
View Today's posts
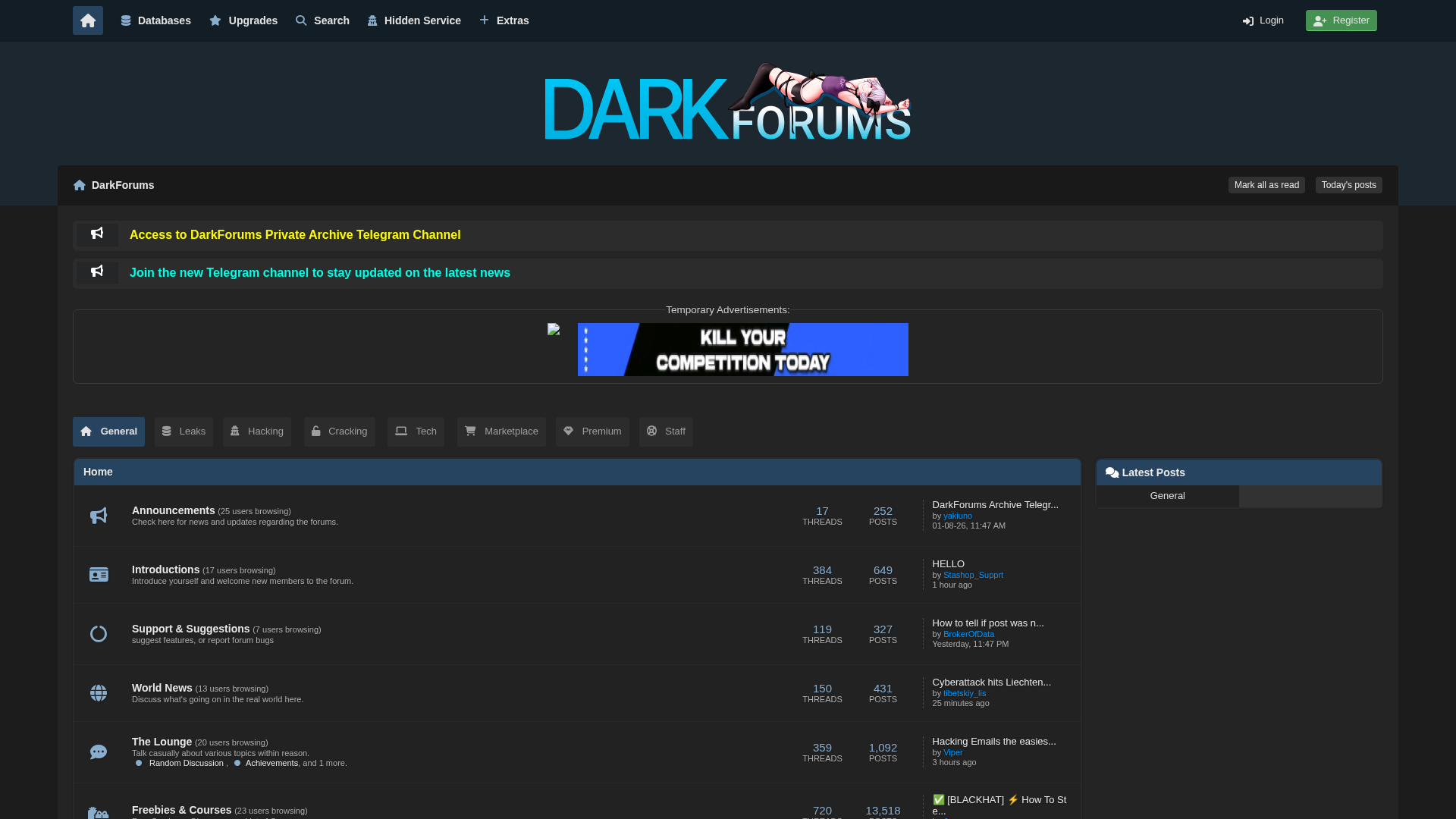[x=1349, y=185]
